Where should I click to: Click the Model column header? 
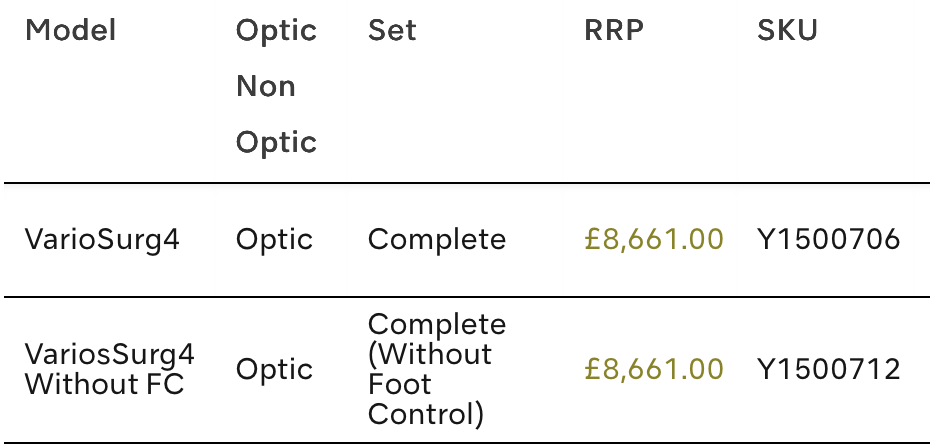[x=71, y=31]
